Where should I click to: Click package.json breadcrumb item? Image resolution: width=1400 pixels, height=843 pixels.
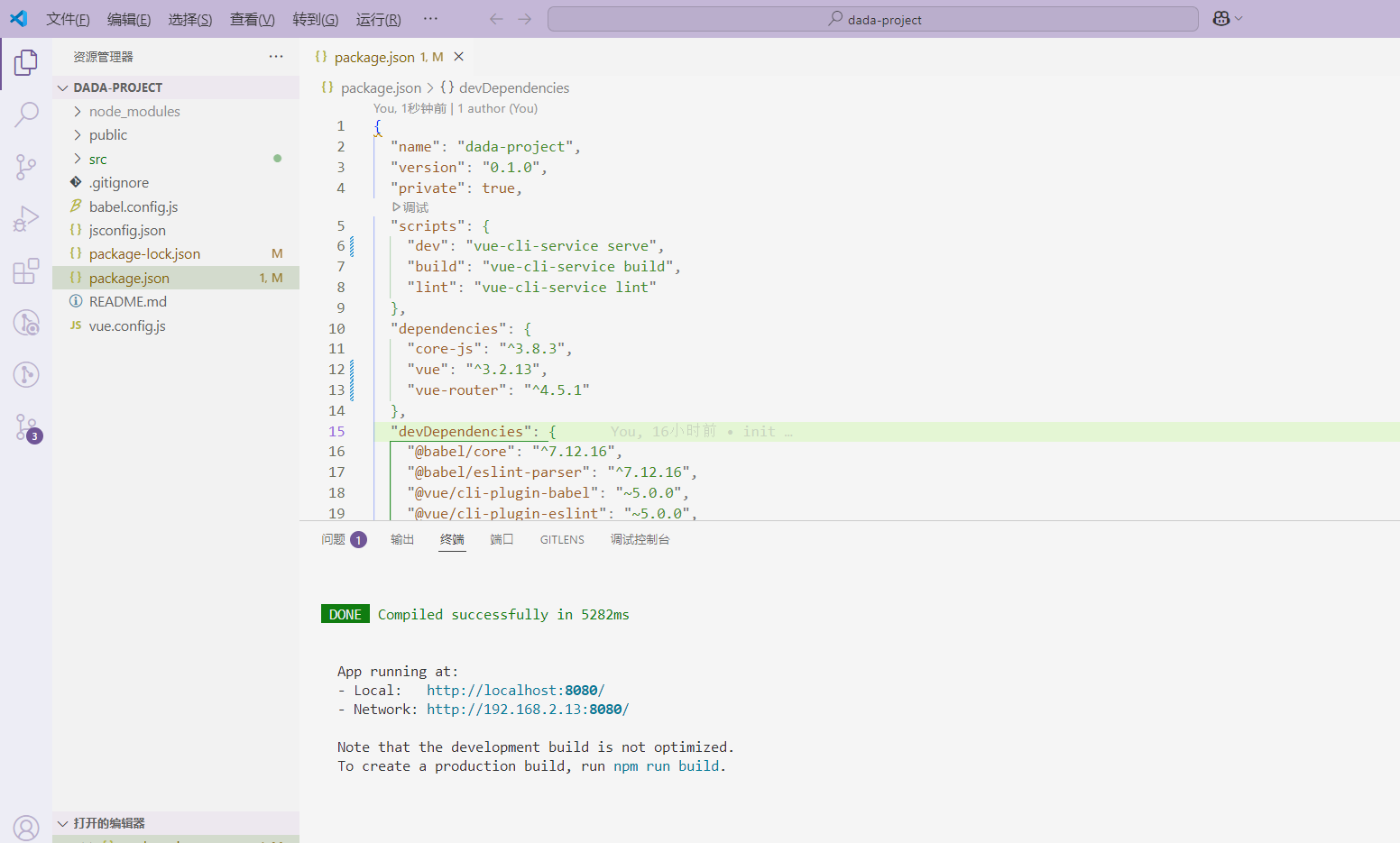pos(381,88)
